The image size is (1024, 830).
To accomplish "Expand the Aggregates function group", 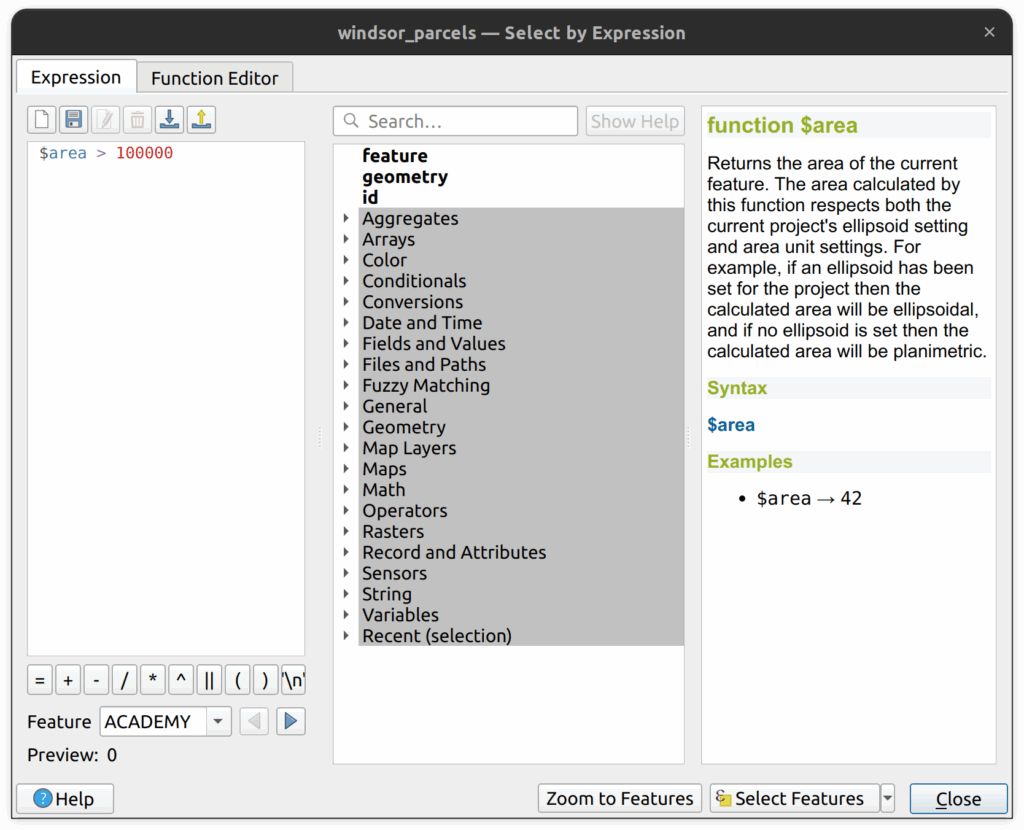I will (346, 219).
